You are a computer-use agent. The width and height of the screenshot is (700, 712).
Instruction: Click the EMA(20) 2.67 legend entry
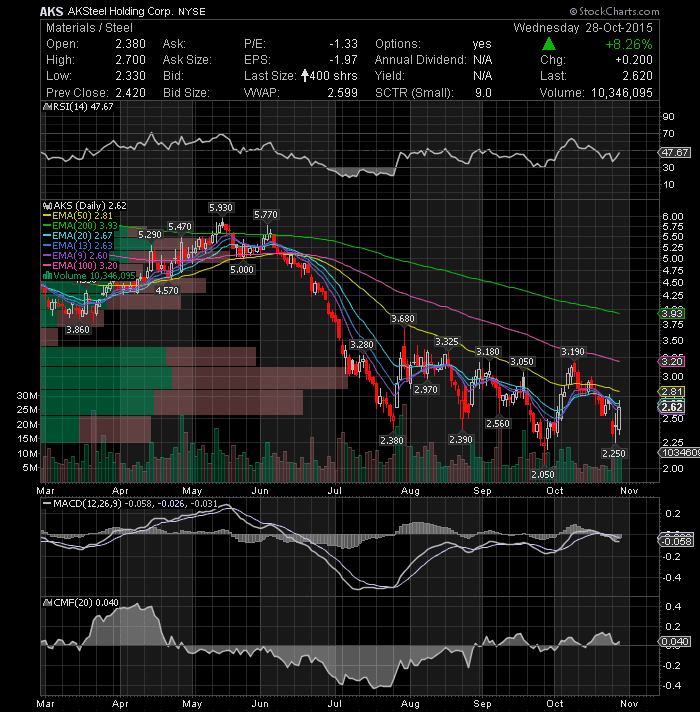click(x=78, y=236)
